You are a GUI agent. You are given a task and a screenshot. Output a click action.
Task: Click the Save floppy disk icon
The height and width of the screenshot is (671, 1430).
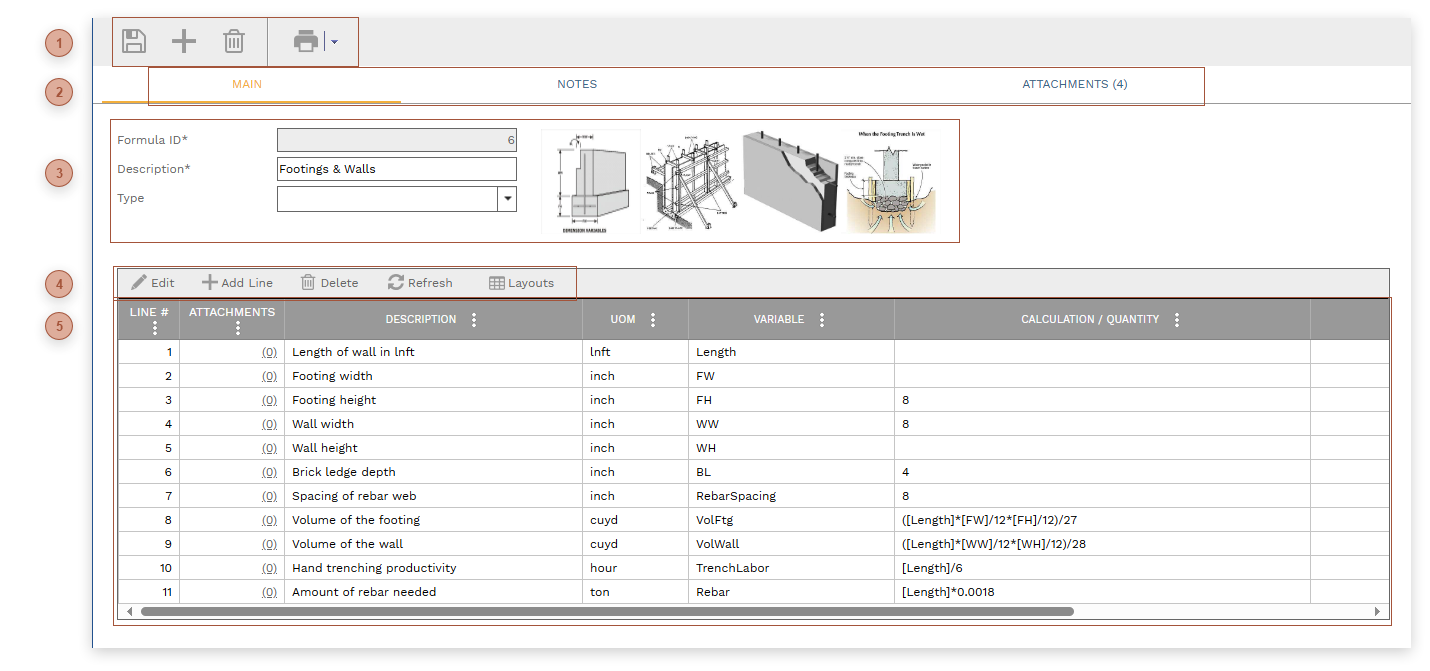pos(134,41)
